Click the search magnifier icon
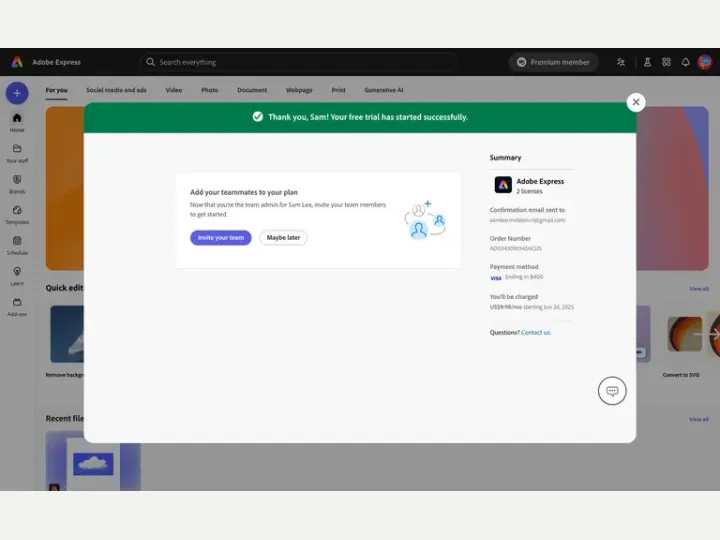The image size is (720, 540). pyautogui.click(x=150, y=62)
